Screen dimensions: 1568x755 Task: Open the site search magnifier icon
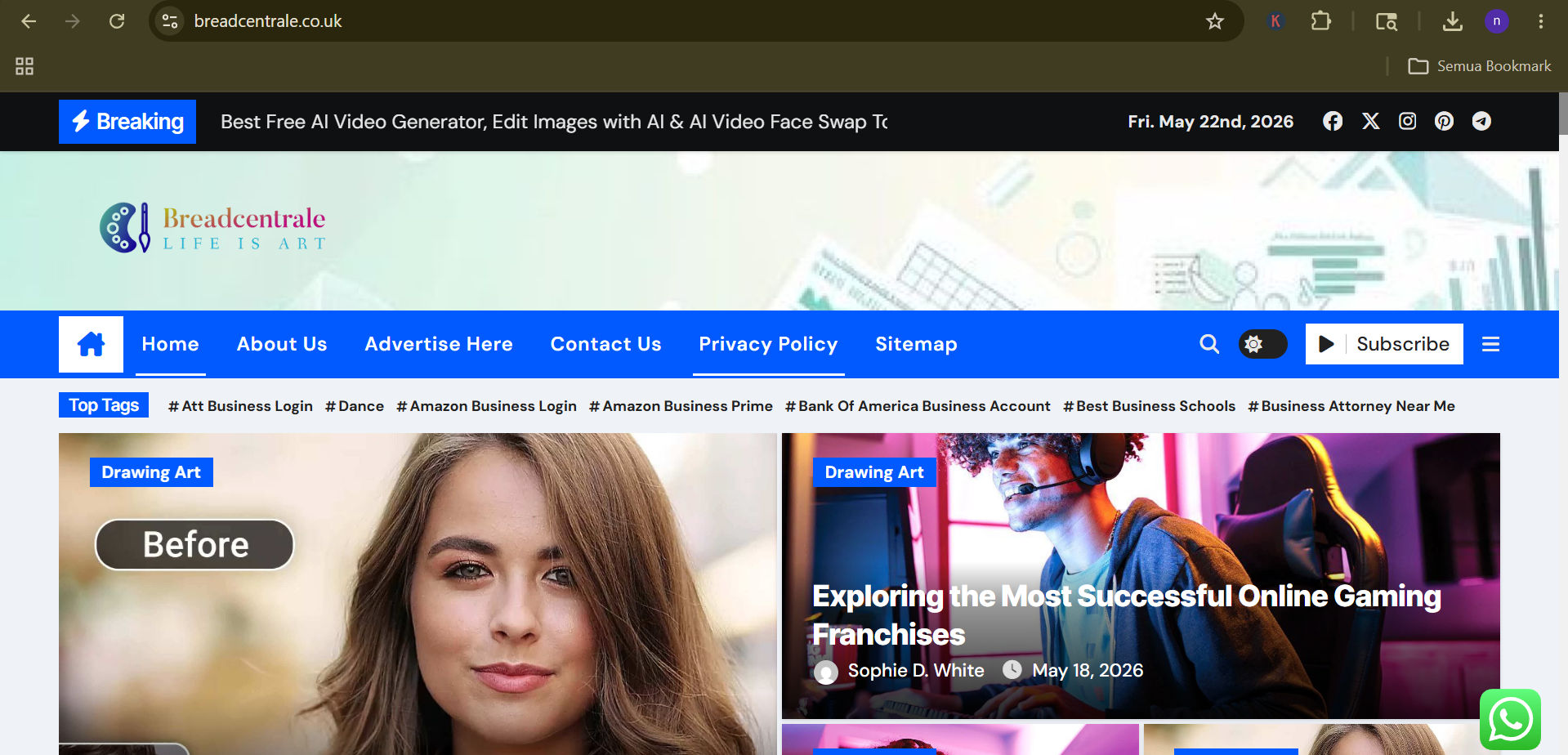click(1209, 344)
